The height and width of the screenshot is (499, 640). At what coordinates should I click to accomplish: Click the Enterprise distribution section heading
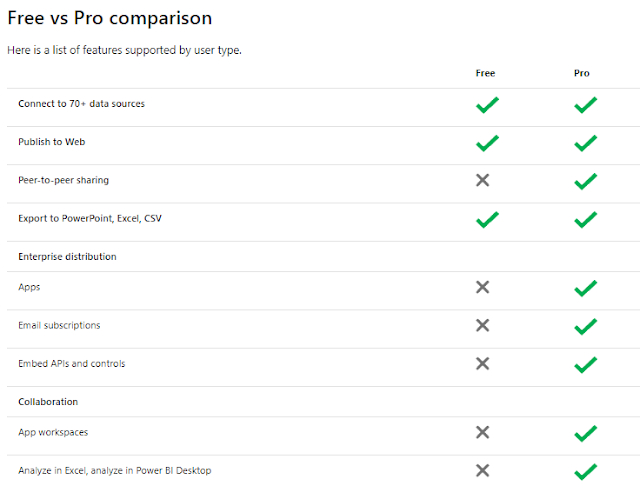(x=67, y=257)
